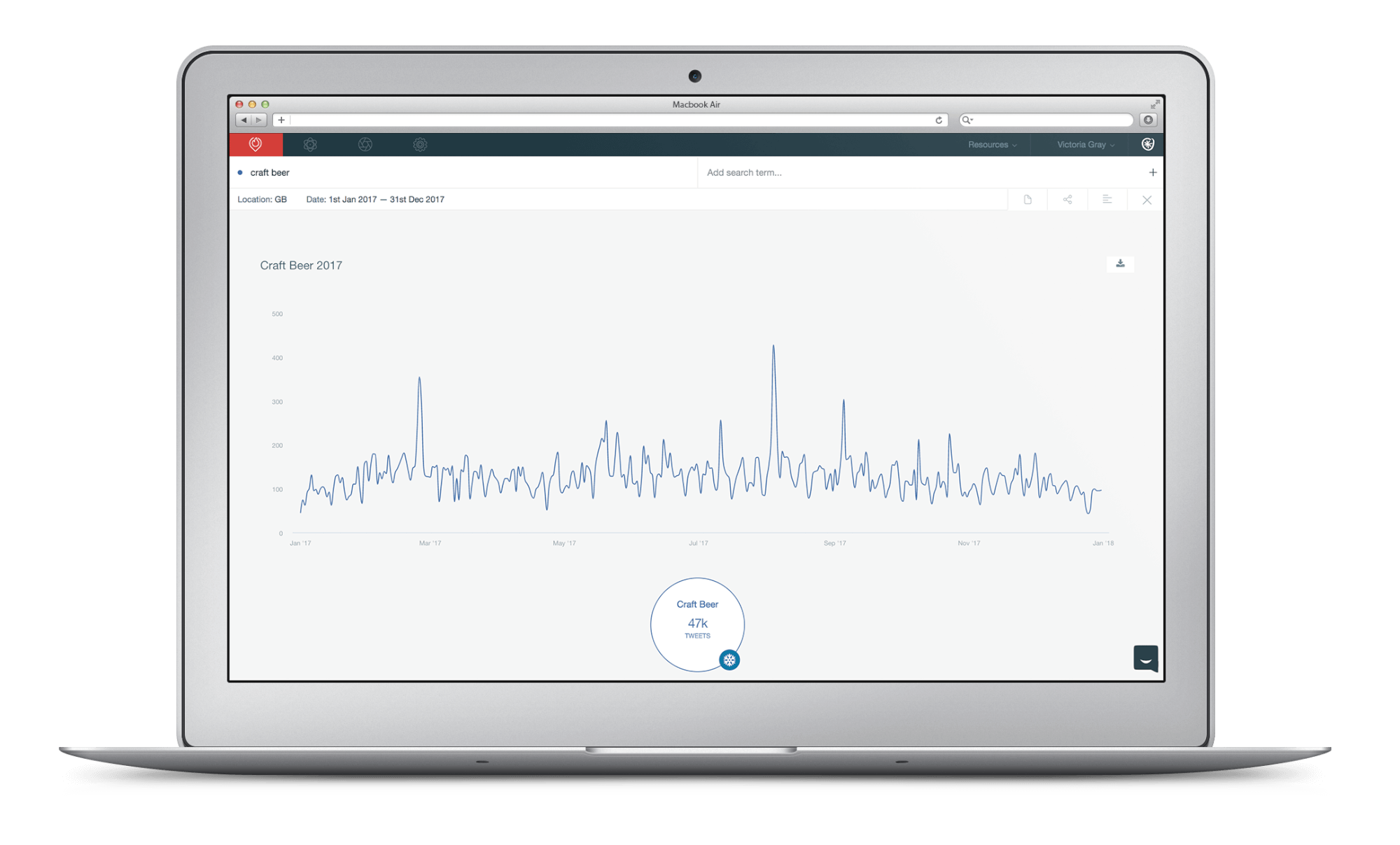This screenshot has height=845, width=1400.
Task: Expand the Resources dropdown menu
Action: (992, 145)
